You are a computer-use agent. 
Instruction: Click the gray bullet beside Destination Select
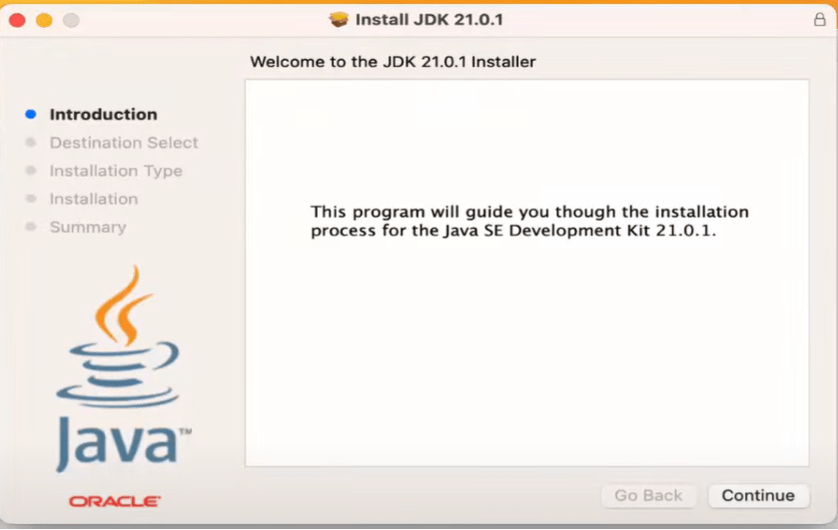click(x=31, y=143)
